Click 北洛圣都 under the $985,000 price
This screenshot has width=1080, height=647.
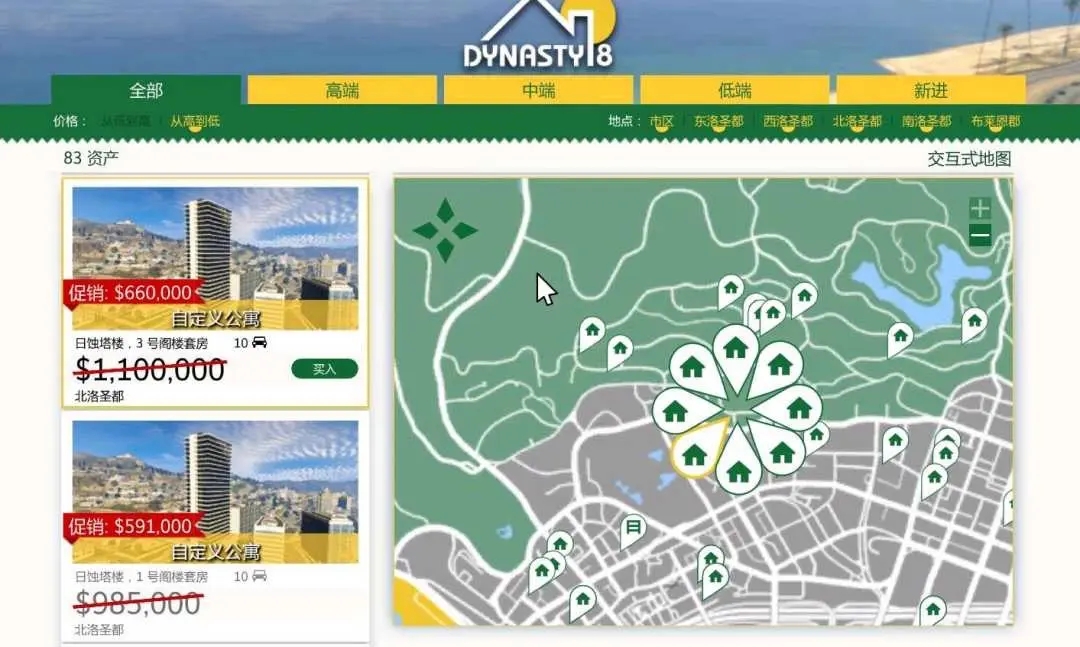[x=99, y=630]
